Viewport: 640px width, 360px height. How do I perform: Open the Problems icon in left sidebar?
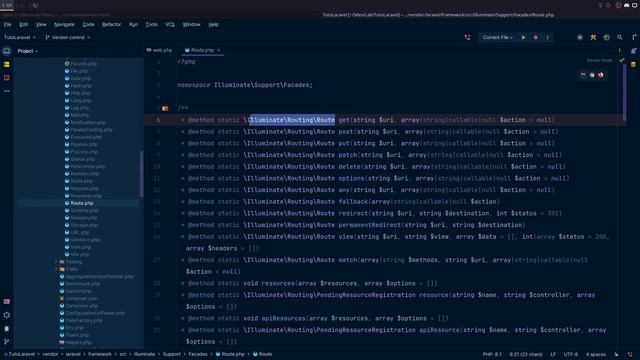[x=7, y=329]
